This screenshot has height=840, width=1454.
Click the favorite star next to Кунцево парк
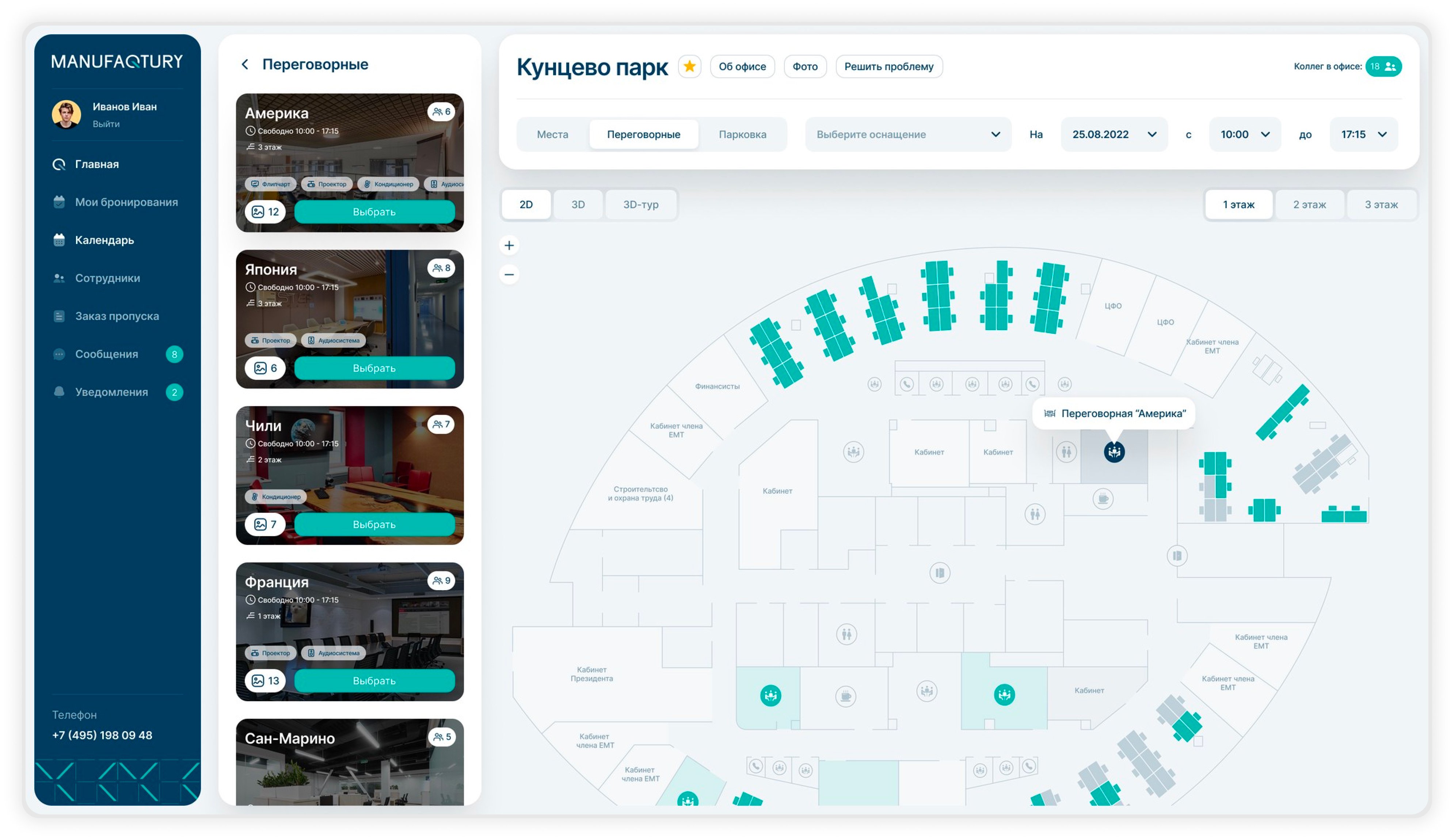coord(689,66)
